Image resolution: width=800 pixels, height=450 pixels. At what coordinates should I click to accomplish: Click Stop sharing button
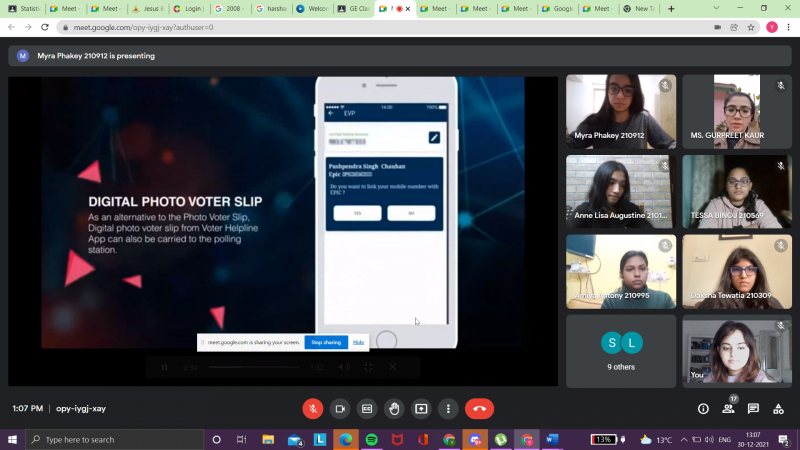click(x=326, y=342)
